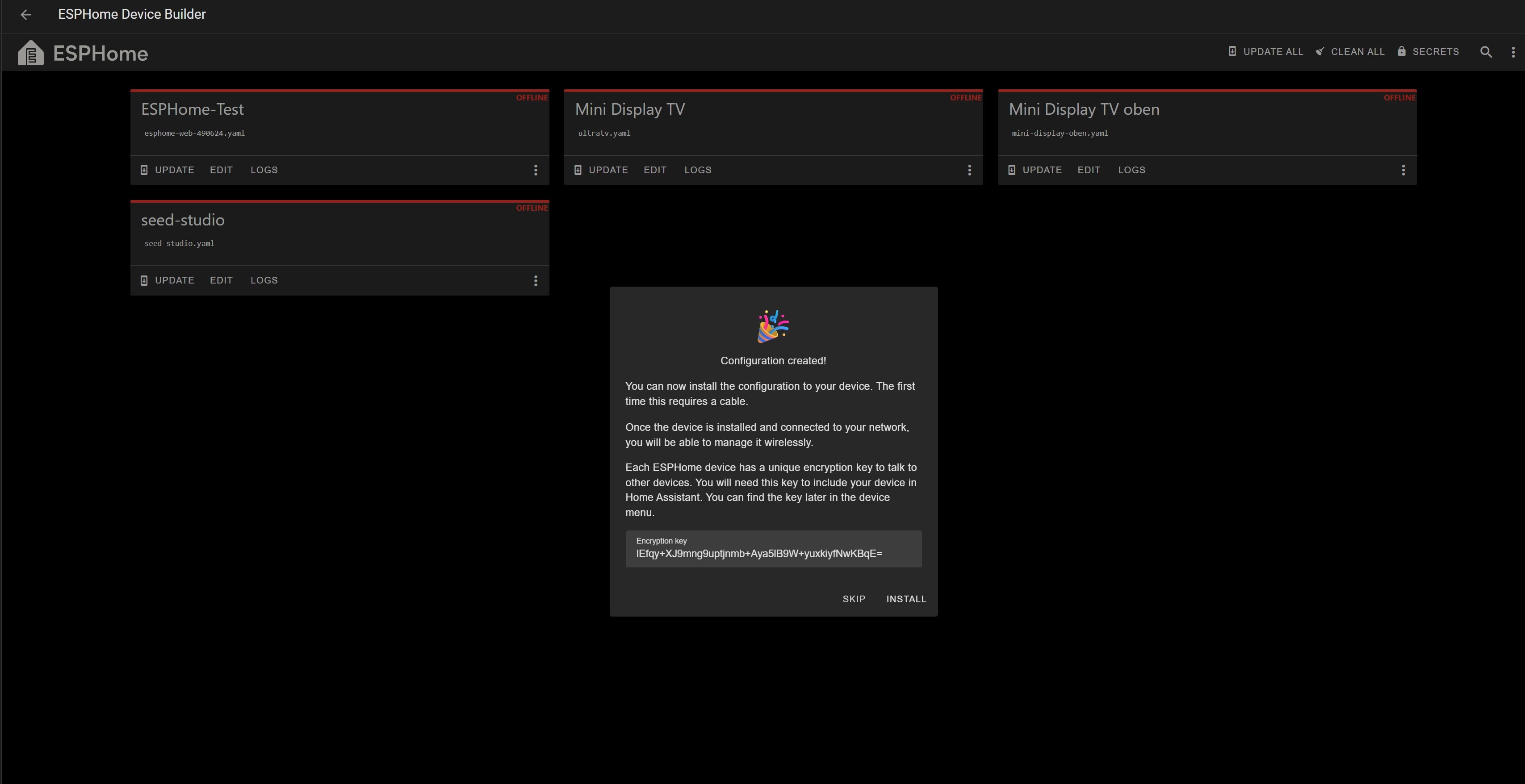Open the top-right overflow menu
This screenshot has height=784, width=1525.
[x=1512, y=52]
